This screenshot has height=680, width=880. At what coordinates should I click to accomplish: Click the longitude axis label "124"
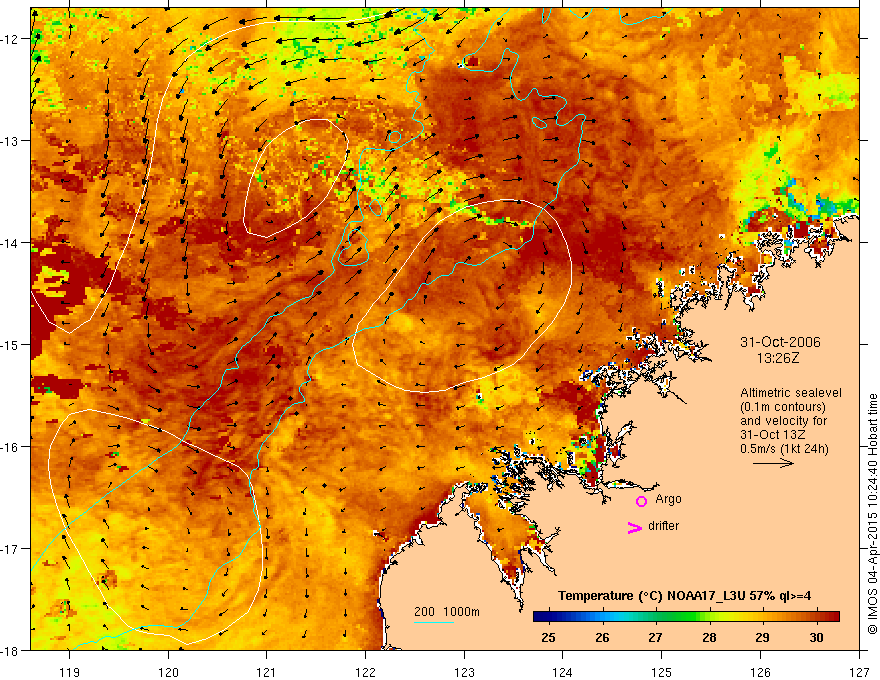click(x=563, y=672)
